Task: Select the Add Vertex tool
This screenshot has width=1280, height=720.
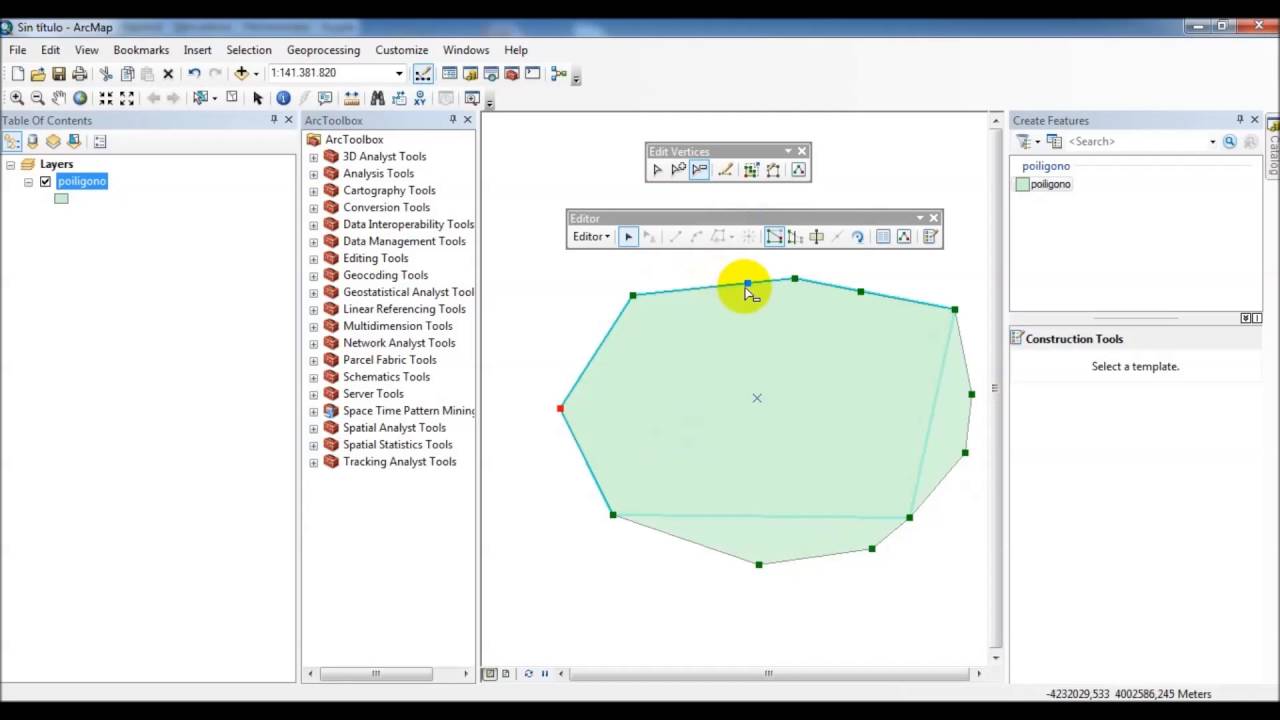Action: coord(678,170)
